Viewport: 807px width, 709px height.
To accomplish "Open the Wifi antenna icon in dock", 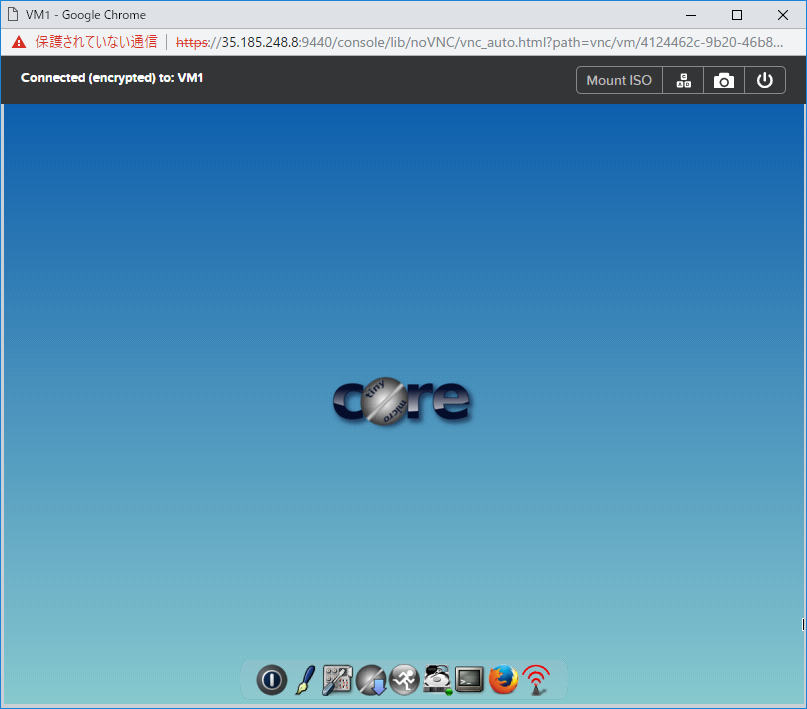I will click(x=536, y=680).
